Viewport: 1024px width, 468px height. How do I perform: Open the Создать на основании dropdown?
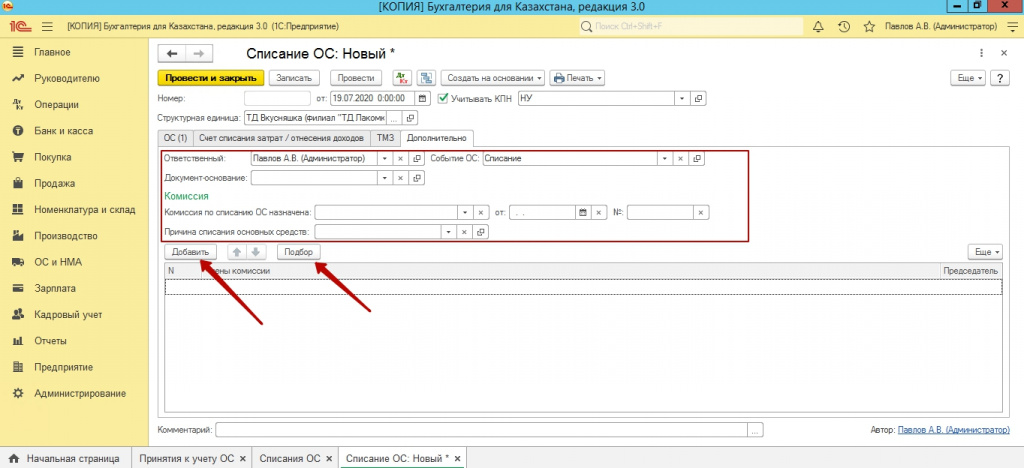pos(493,78)
